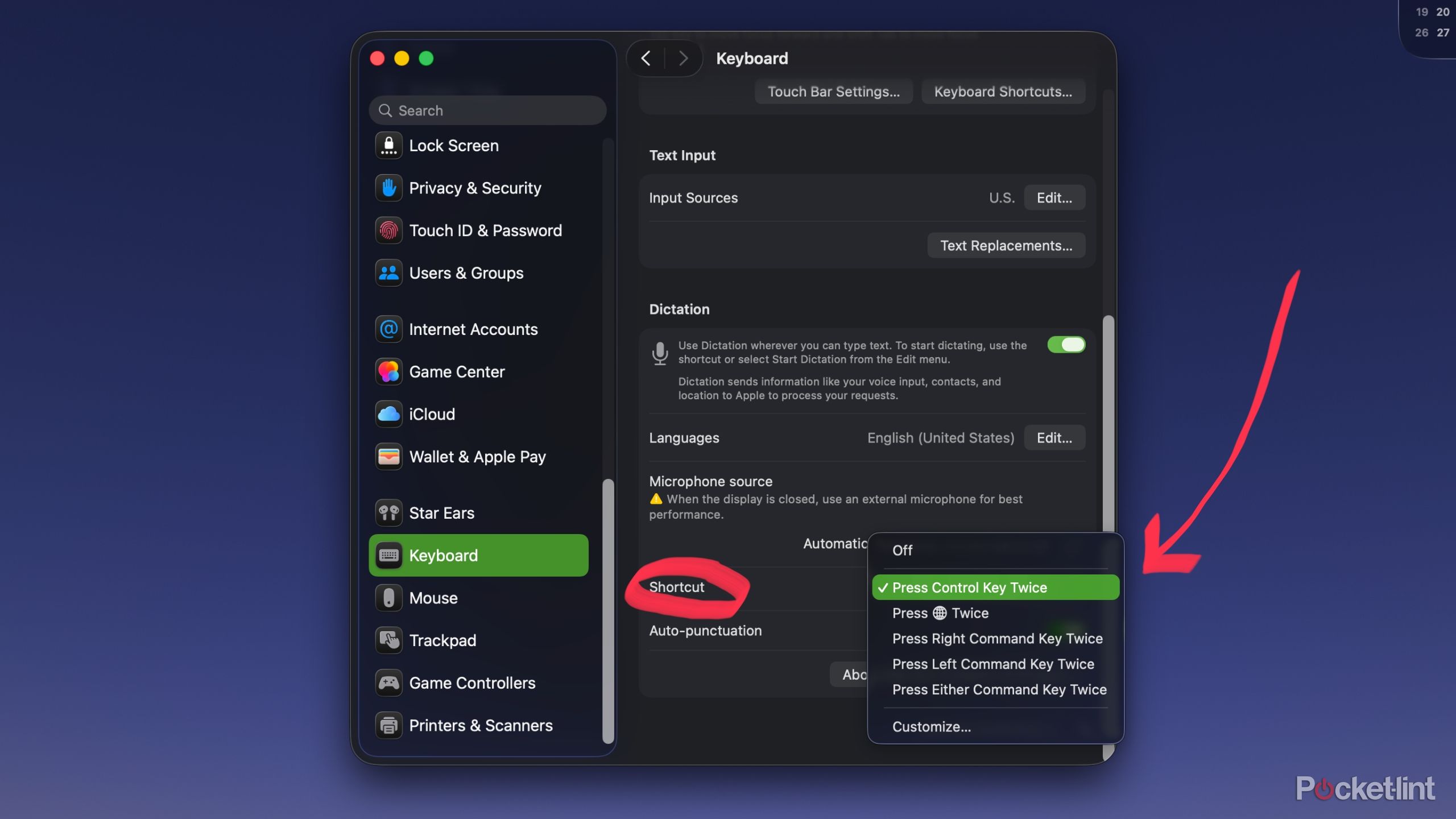Toggle the Dictation switch off
The height and width of the screenshot is (819, 1456).
click(1066, 345)
